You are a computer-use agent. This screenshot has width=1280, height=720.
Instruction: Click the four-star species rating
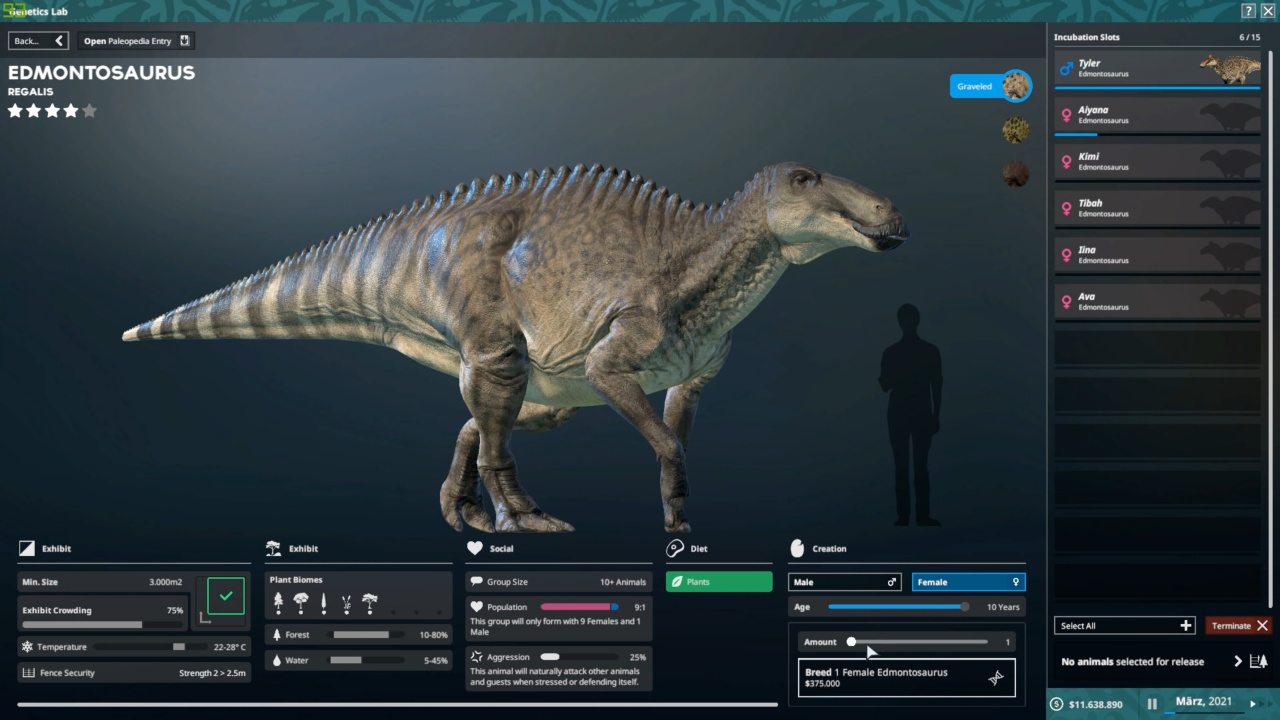(x=52, y=111)
